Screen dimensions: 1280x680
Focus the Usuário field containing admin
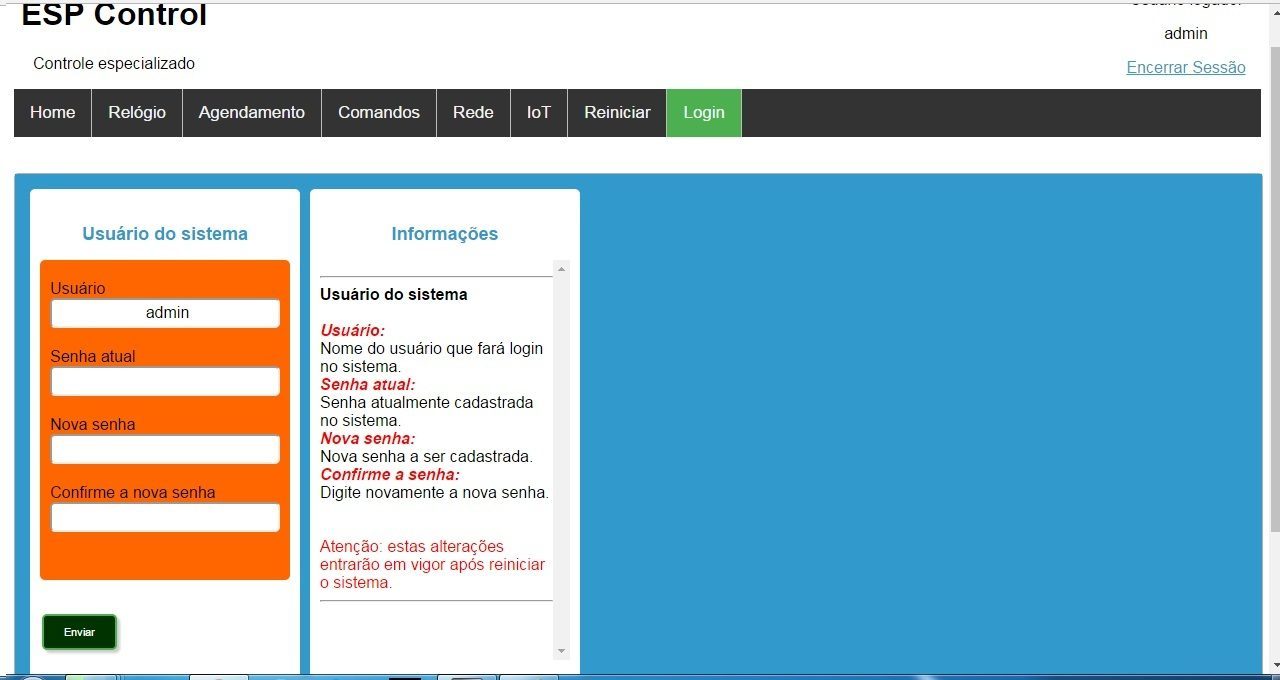click(x=165, y=313)
